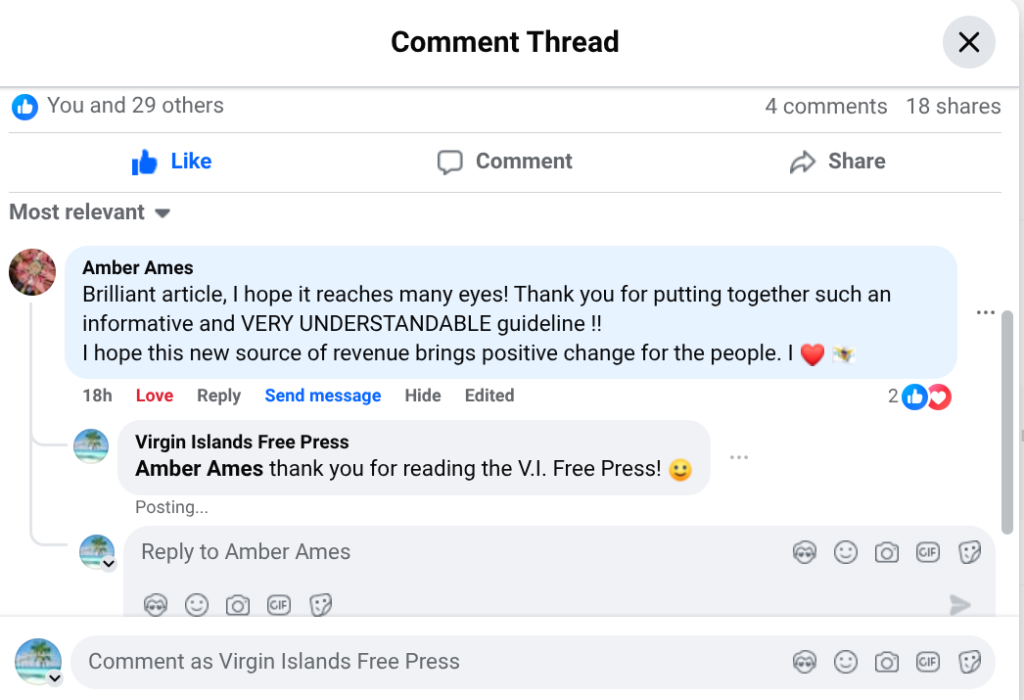Click the send arrow for the reply
The image size is (1024, 700).
[x=959, y=604]
